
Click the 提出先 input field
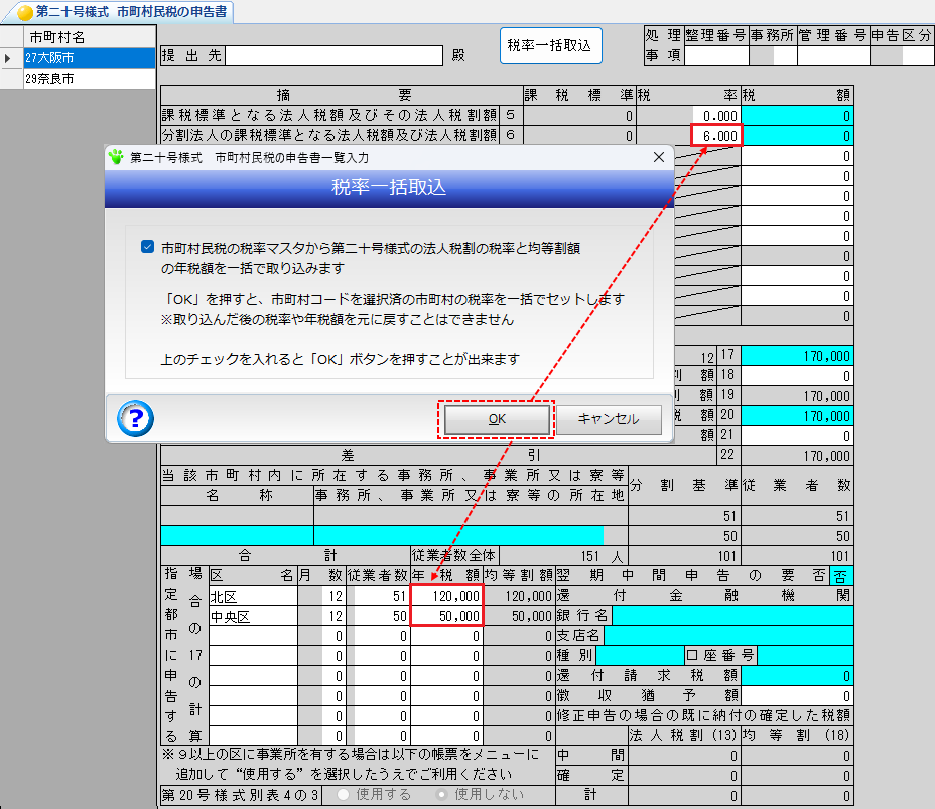335,55
